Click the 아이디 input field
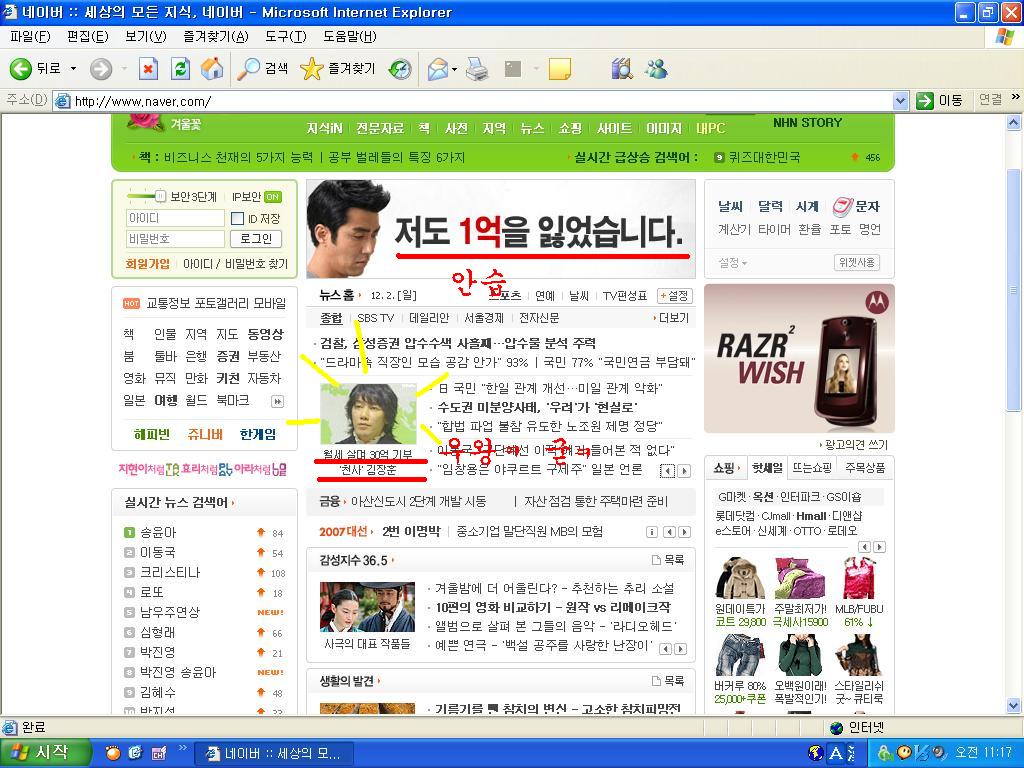Screen dimensions: 1024x768 click(x=175, y=218)
